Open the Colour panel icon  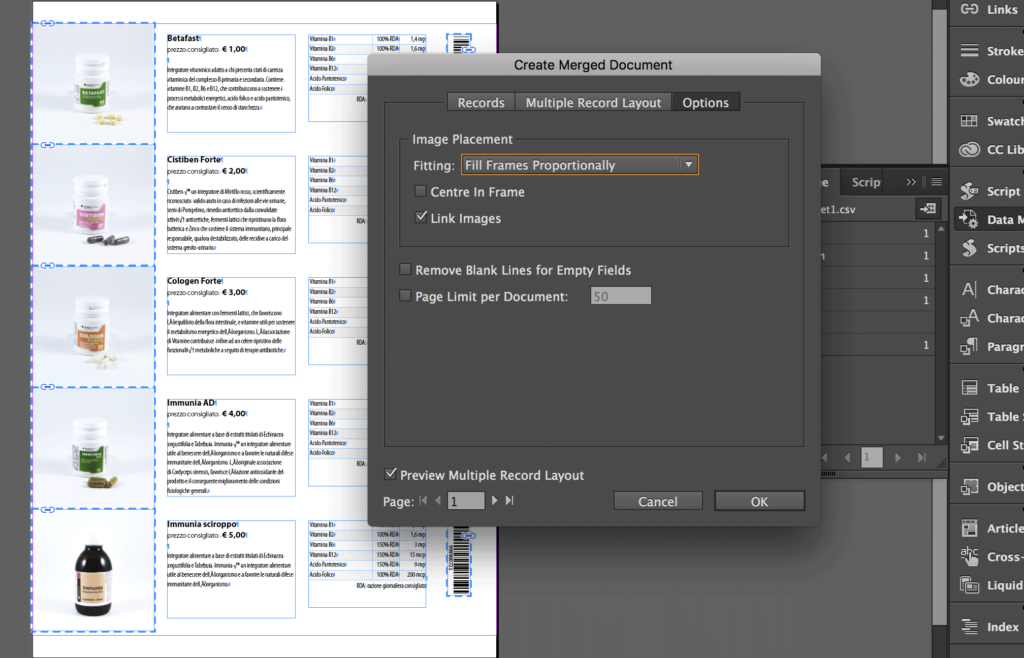tap(969, 80)
